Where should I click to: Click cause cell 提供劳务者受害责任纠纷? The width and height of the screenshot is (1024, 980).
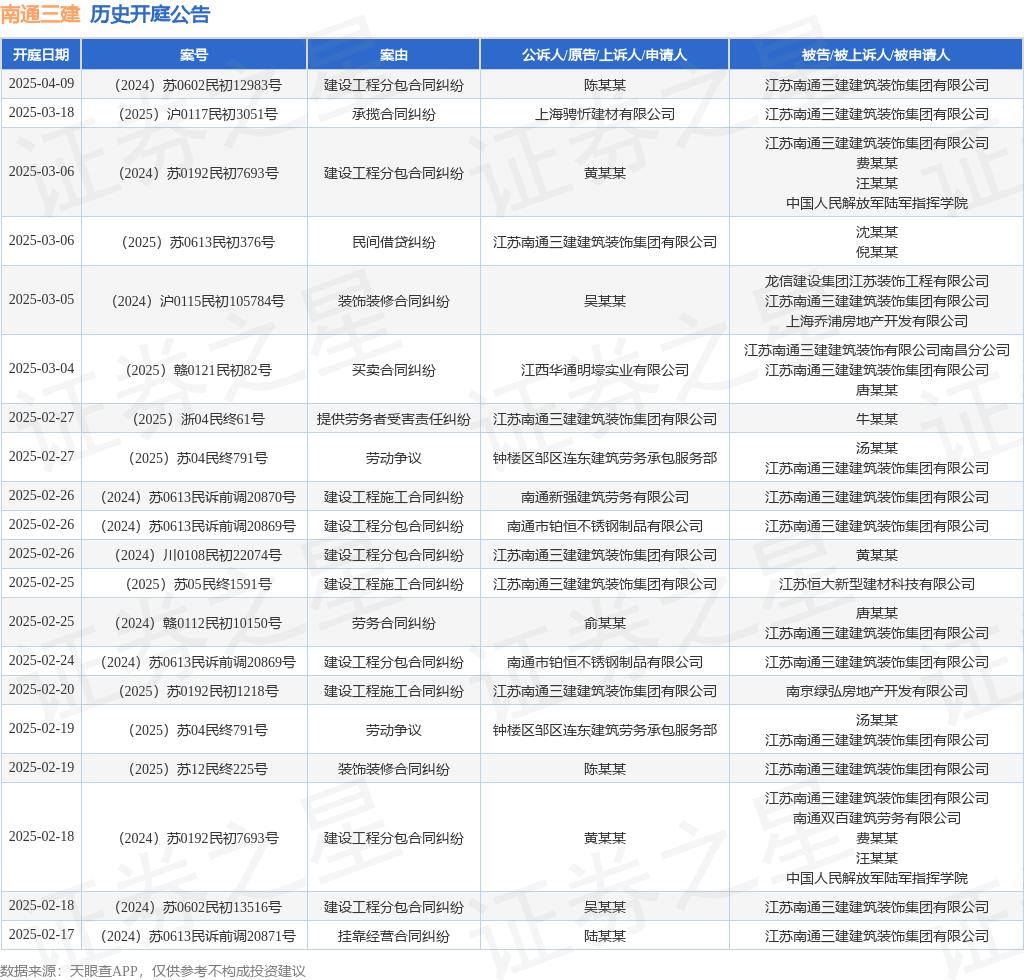click(x=394, y=419)
